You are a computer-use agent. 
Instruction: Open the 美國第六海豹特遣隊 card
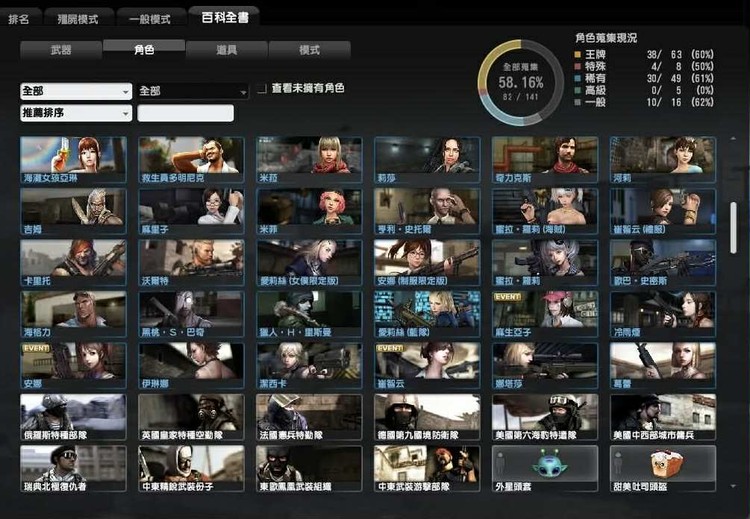tap(545, 417)
